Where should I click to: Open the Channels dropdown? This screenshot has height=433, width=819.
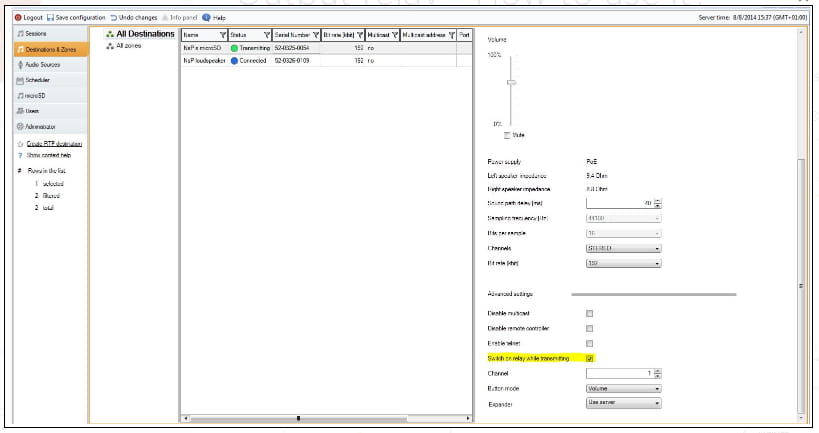click(x=623, y=249)
